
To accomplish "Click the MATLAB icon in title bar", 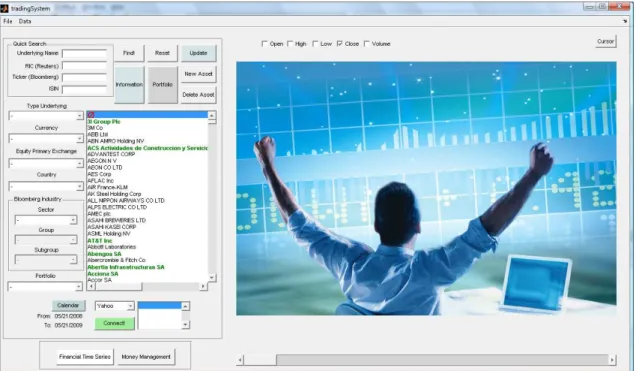I will (4, 8).
